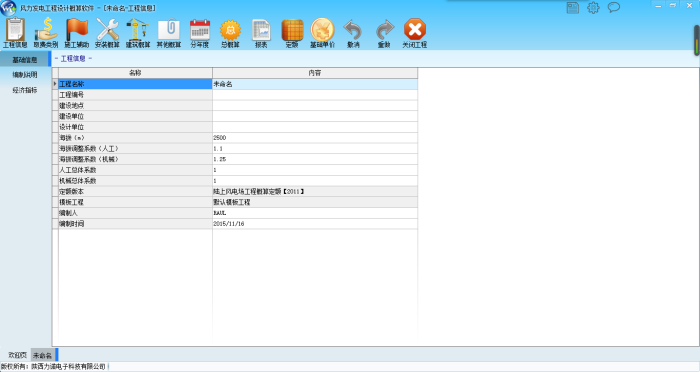
Task: Click the 重做 redo arrow
Action: point(384,33)
